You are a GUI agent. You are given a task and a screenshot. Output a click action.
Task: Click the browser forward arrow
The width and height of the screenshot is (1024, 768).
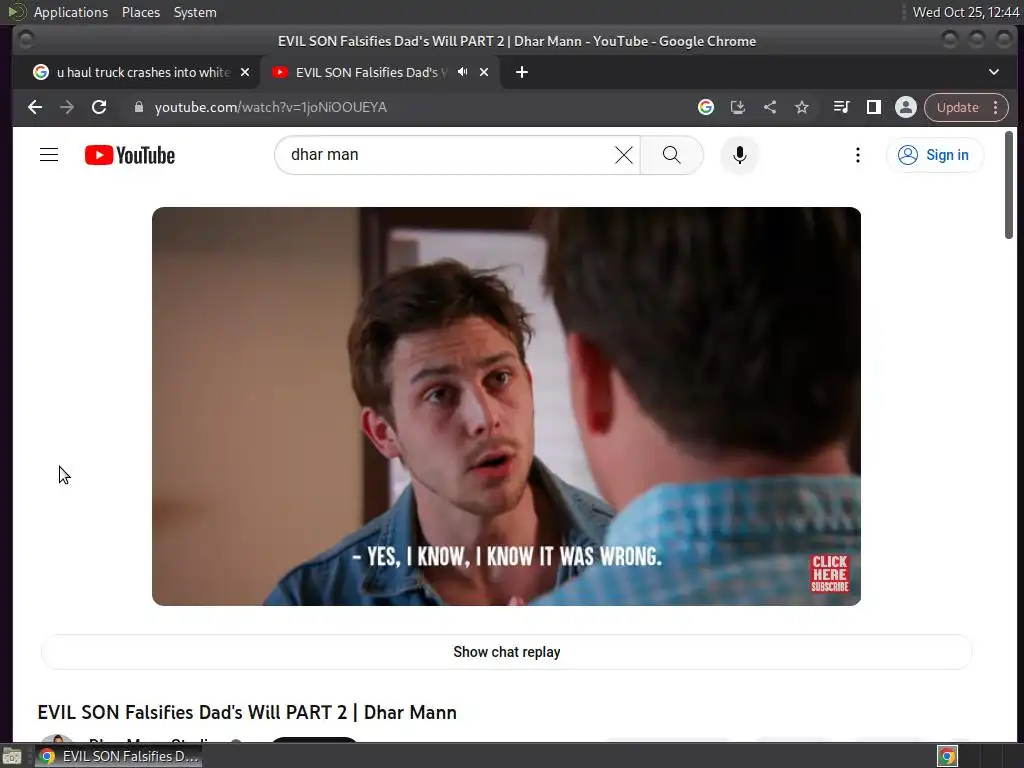(x=67, y=107)
